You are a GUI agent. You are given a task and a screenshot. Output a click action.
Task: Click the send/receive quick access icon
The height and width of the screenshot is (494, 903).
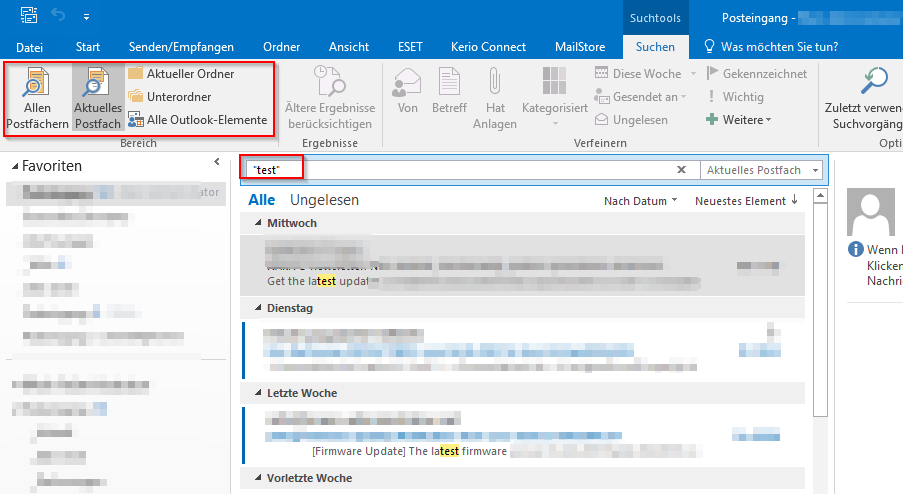29,16
